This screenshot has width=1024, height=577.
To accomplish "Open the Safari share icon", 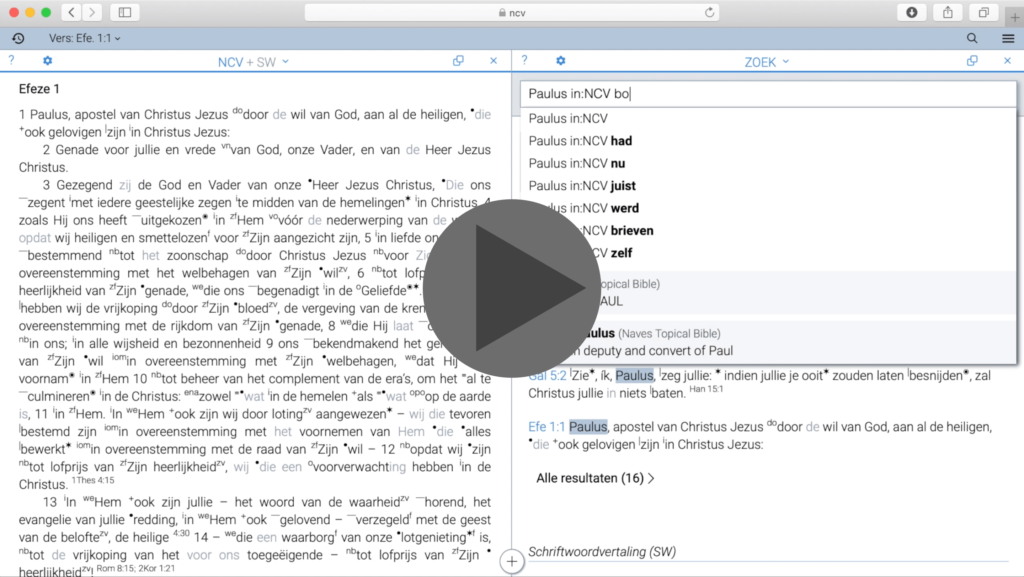I will pyautogui.click(x=948, y=12).
